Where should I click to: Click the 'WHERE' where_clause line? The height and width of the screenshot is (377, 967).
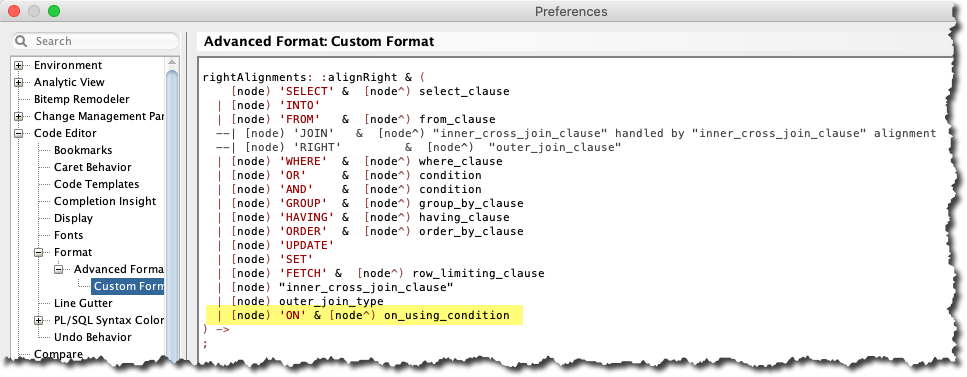[360, 162]
